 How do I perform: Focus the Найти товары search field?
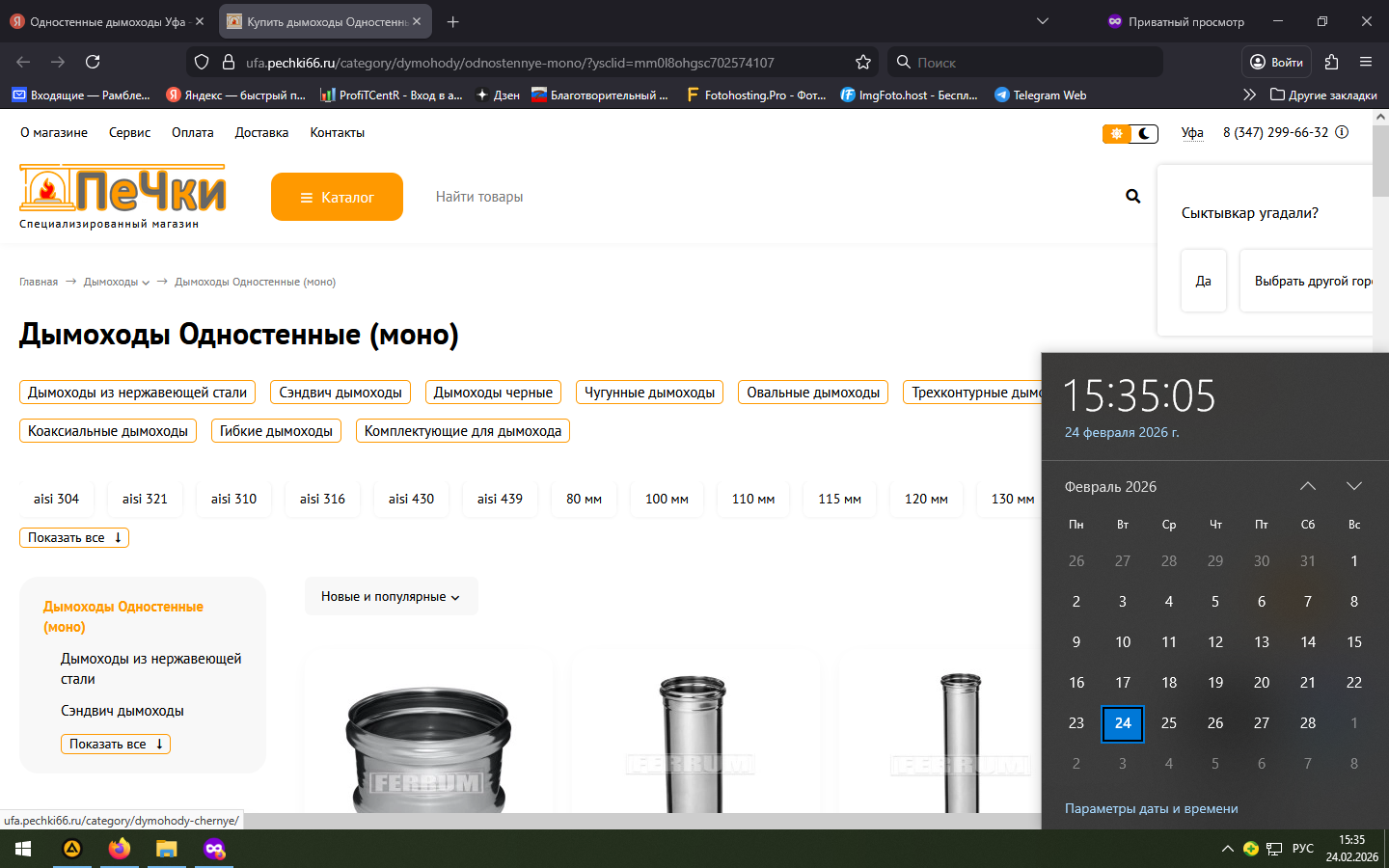coord(772,197)
